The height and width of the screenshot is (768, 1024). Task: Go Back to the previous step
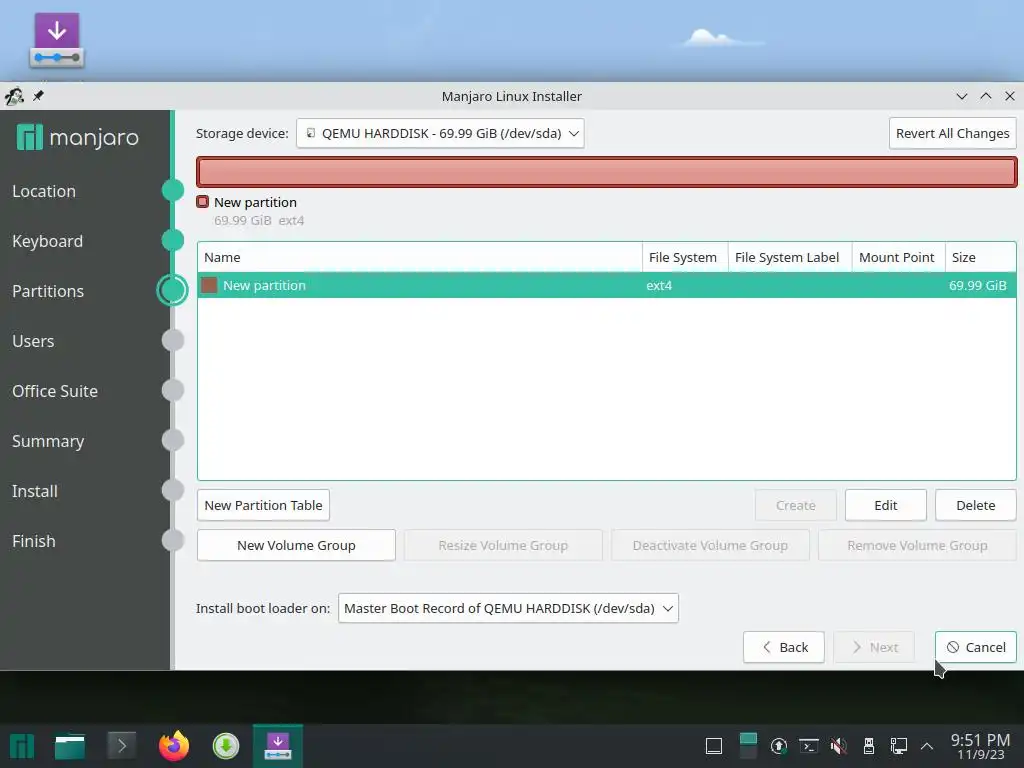[784, 647]
